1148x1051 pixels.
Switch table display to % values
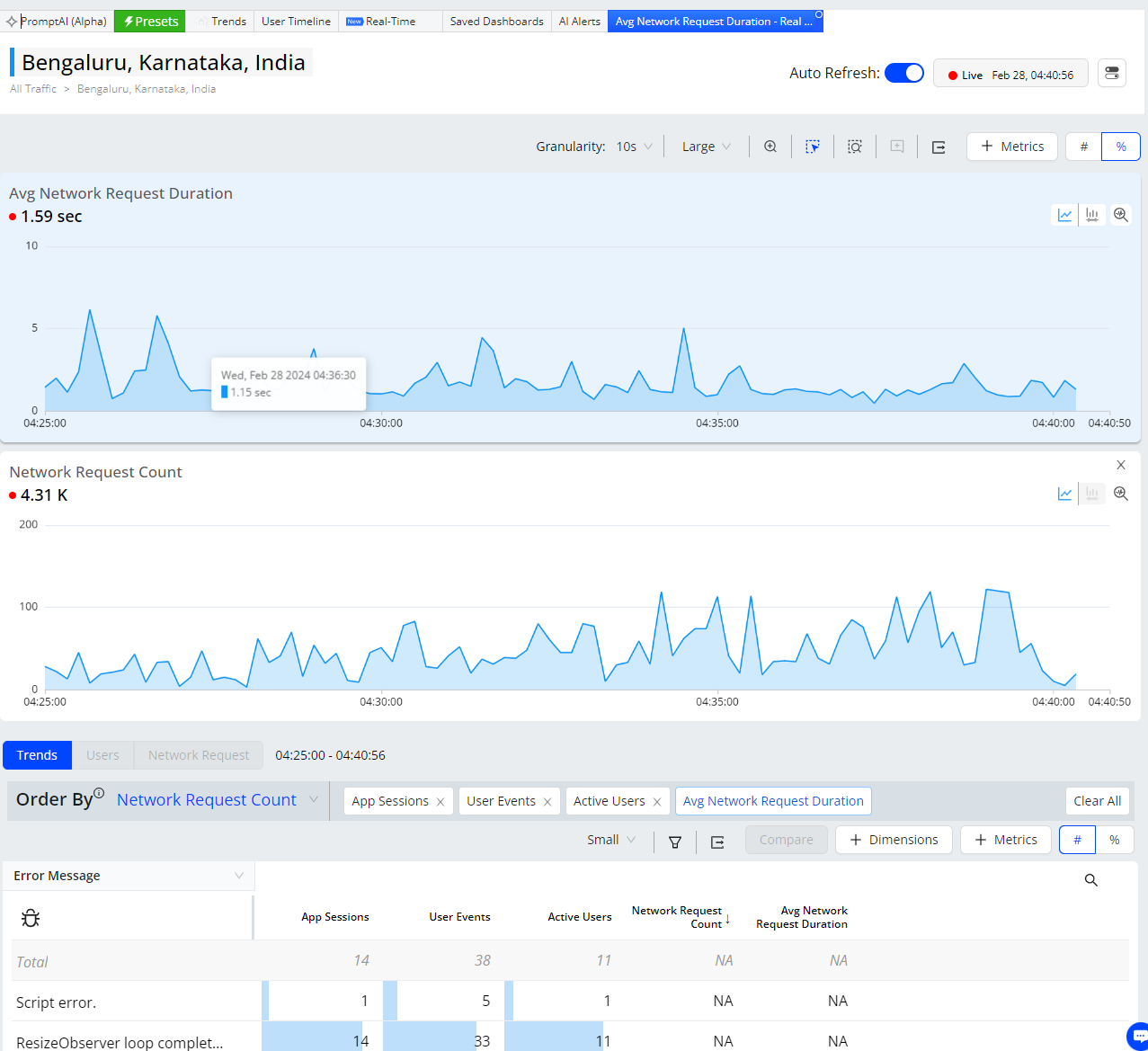[x=1115, y=840]
